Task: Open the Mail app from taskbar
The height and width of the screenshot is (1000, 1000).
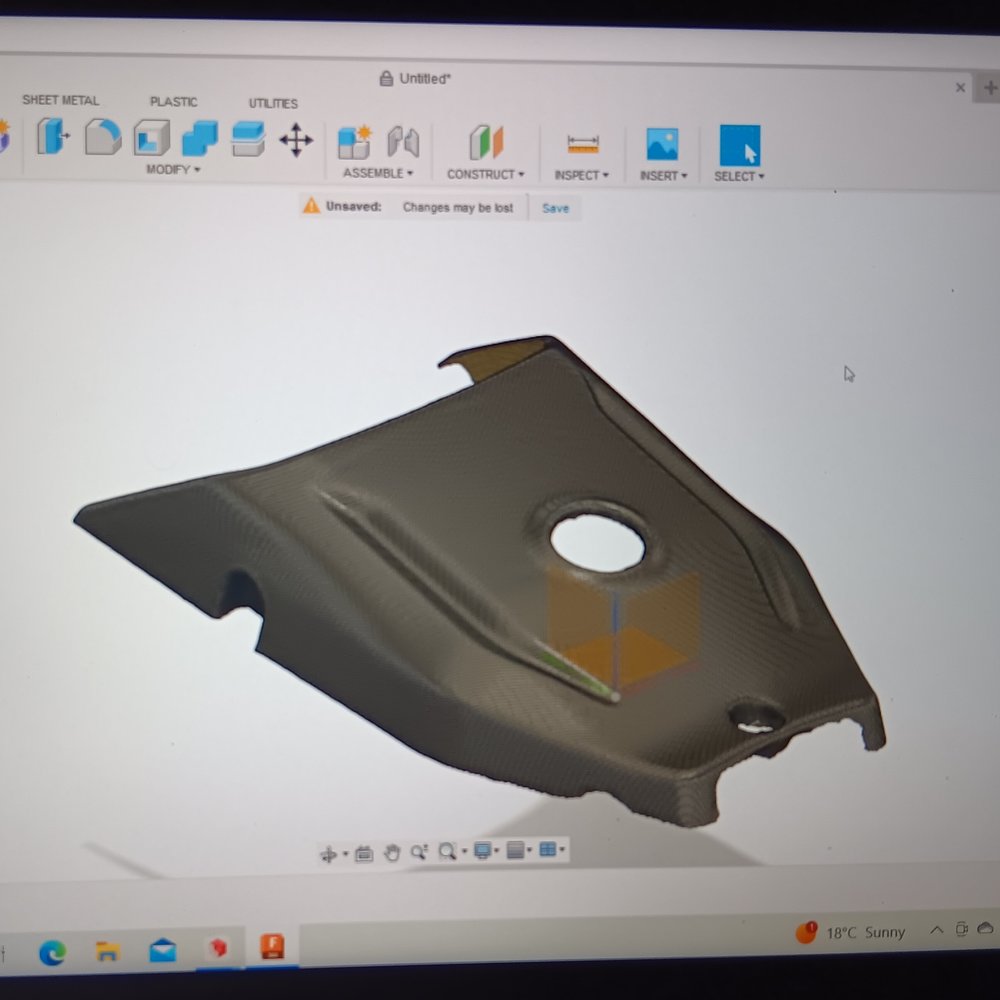Action: point(163,950)
